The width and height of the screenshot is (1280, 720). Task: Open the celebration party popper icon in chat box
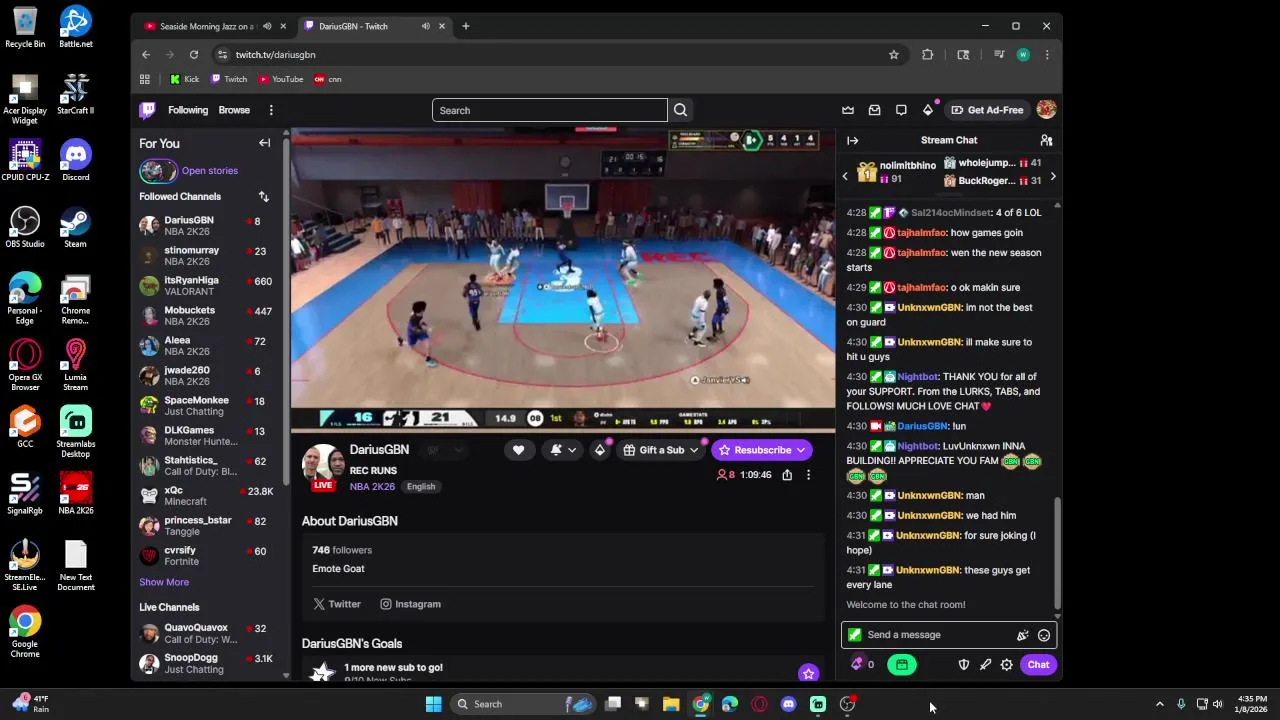point(1022,635)
